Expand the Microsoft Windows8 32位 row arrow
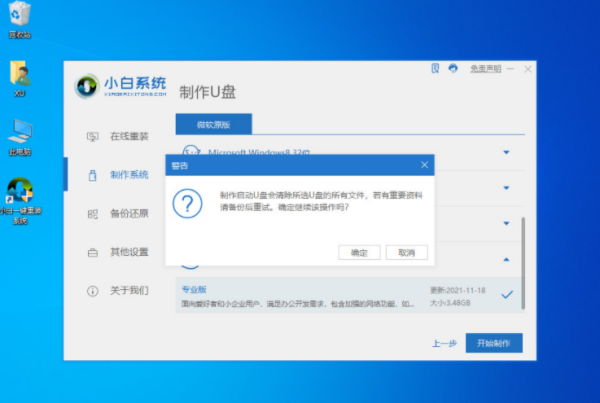This screenshot has width=600, height=403. tap(506, 152)
